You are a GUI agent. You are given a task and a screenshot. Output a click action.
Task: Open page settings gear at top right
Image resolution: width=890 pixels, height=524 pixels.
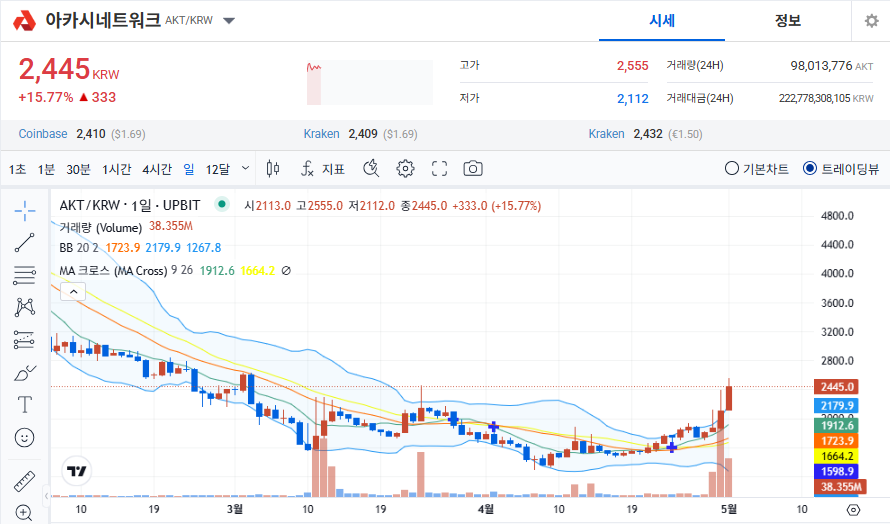pyautogui.click(x=871, y=21)
